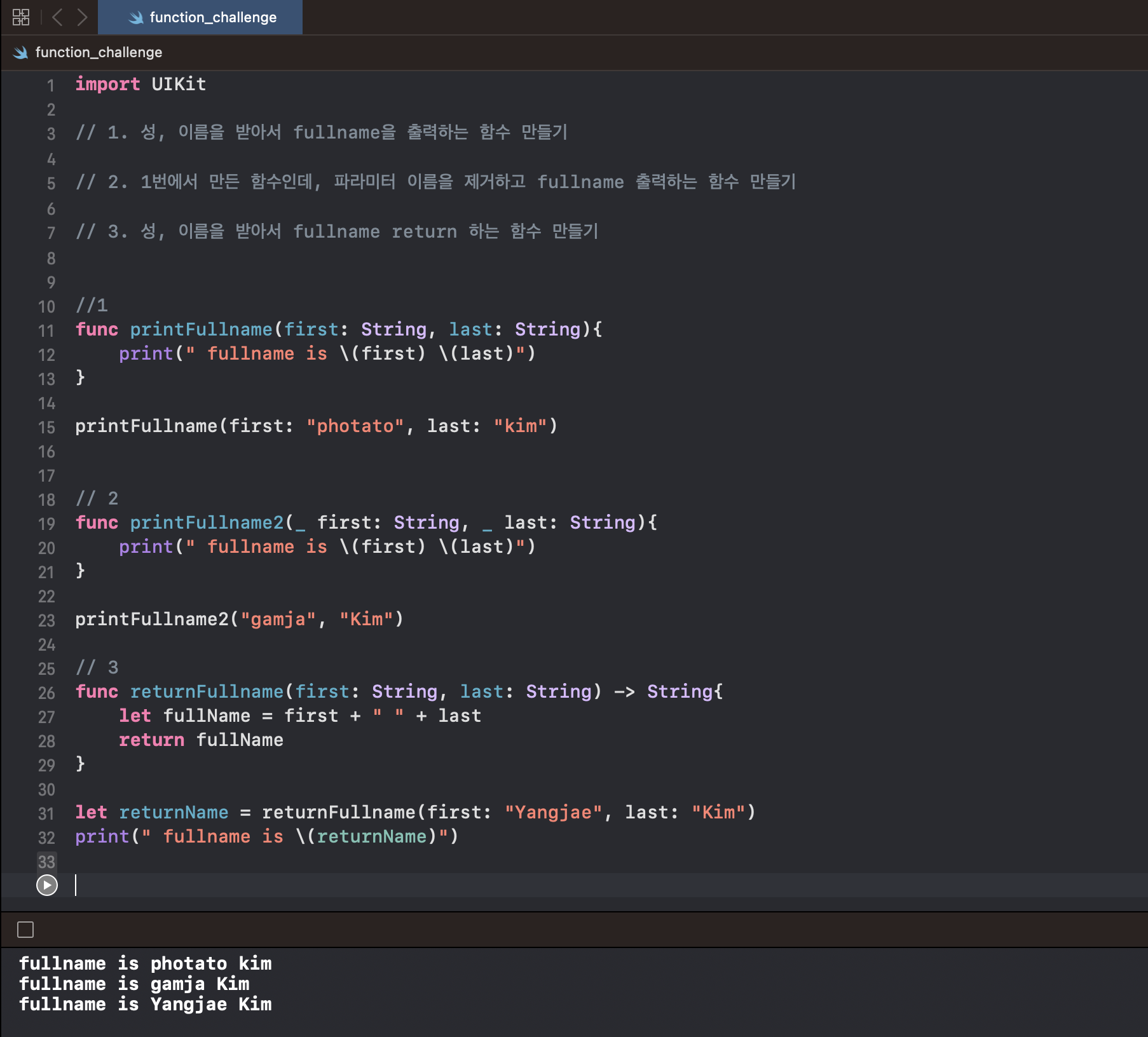Go forward with the right chevron
Image resolution: width=1148 pixels, height=1037 pixels.
coord(82,17)
